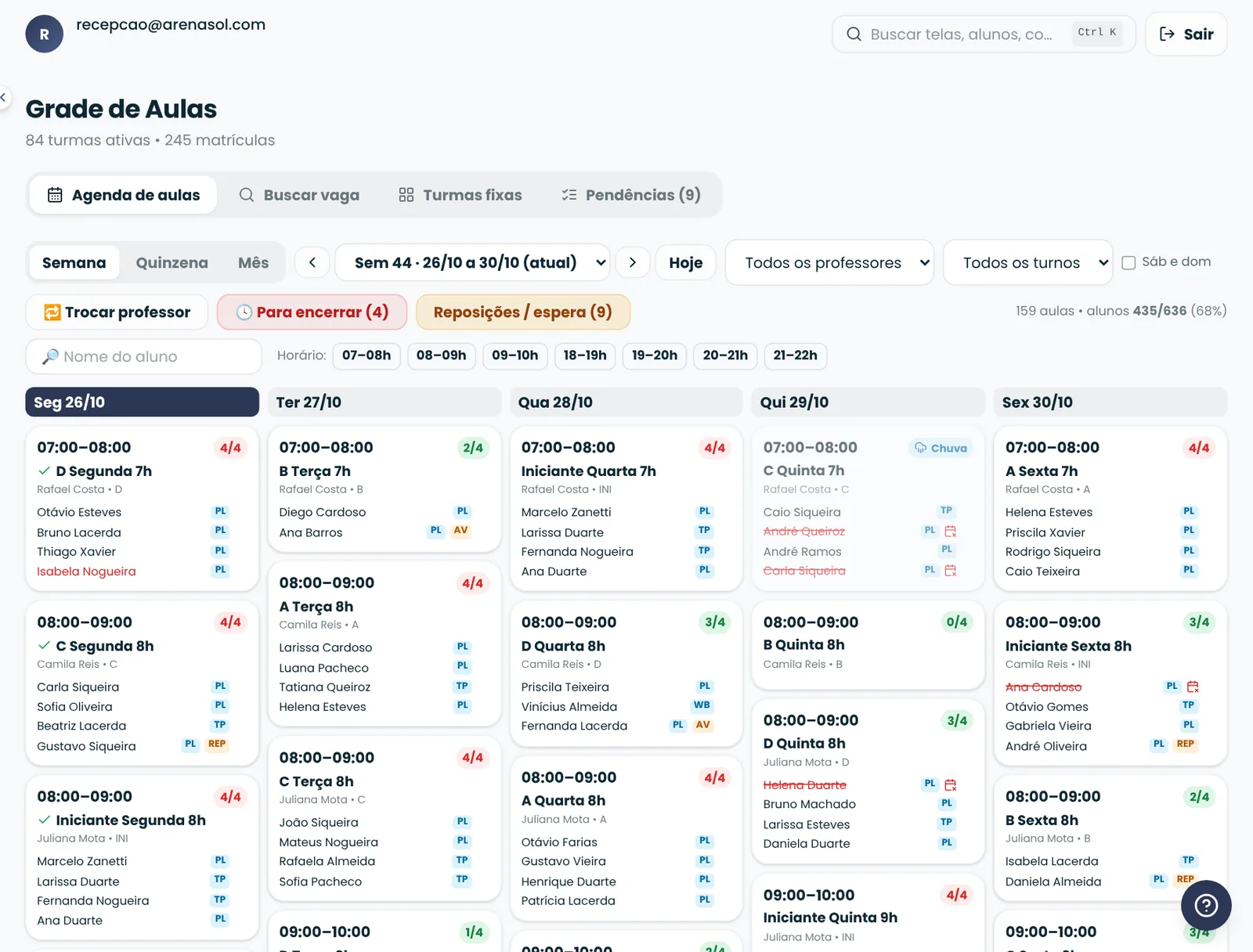Screen dimensions: 1253x952
Task: Click REP badge next to André Oliveira
Action: [1186, 745]
